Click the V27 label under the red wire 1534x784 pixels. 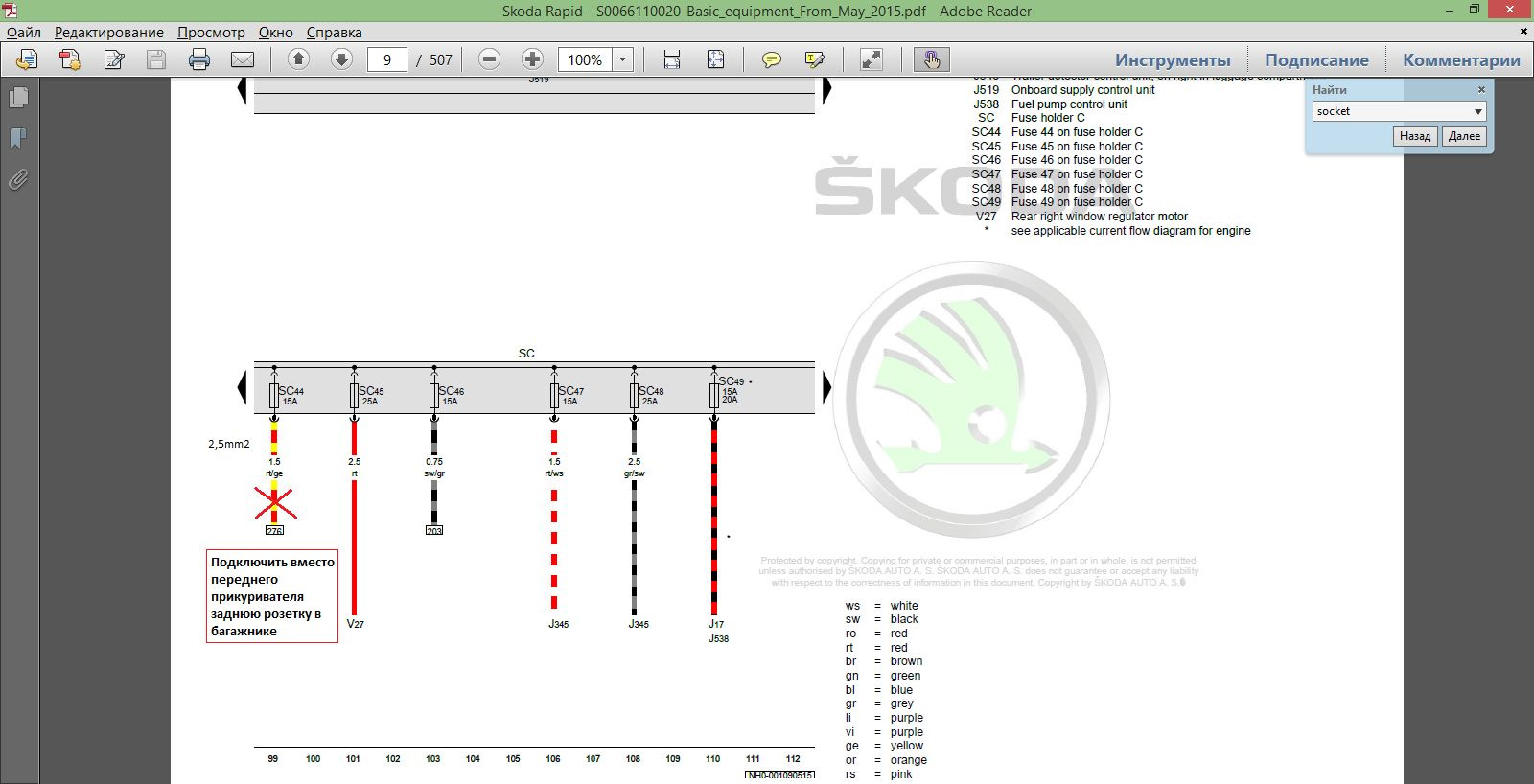click(x=355, y=624)
